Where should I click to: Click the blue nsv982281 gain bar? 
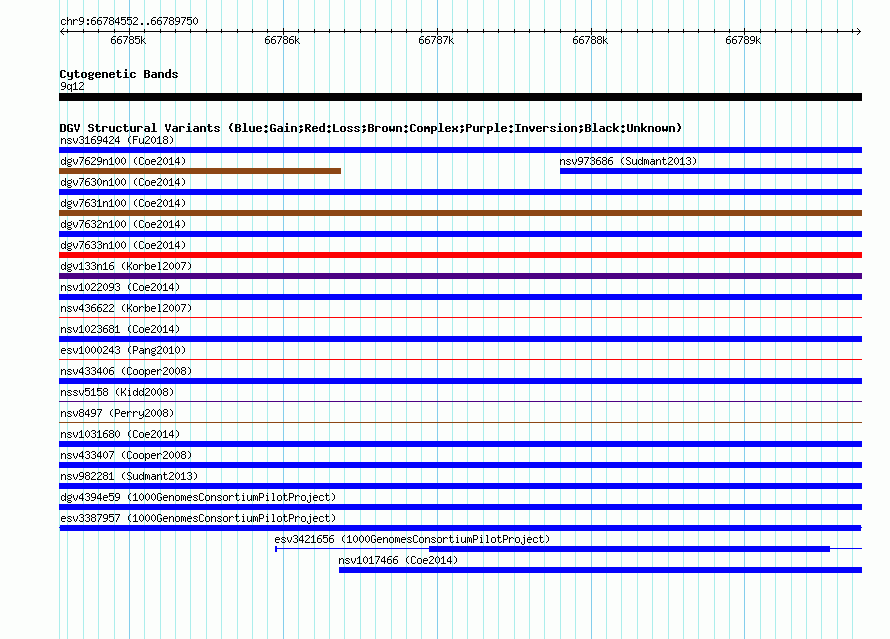tap(460, 486)
